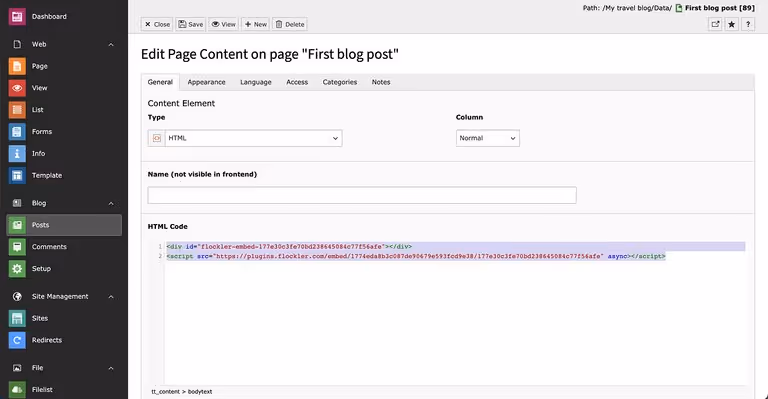Click the Filelist label in sidebar
The height and width of the screenshot is (399, 768).
tap(42, 390)
